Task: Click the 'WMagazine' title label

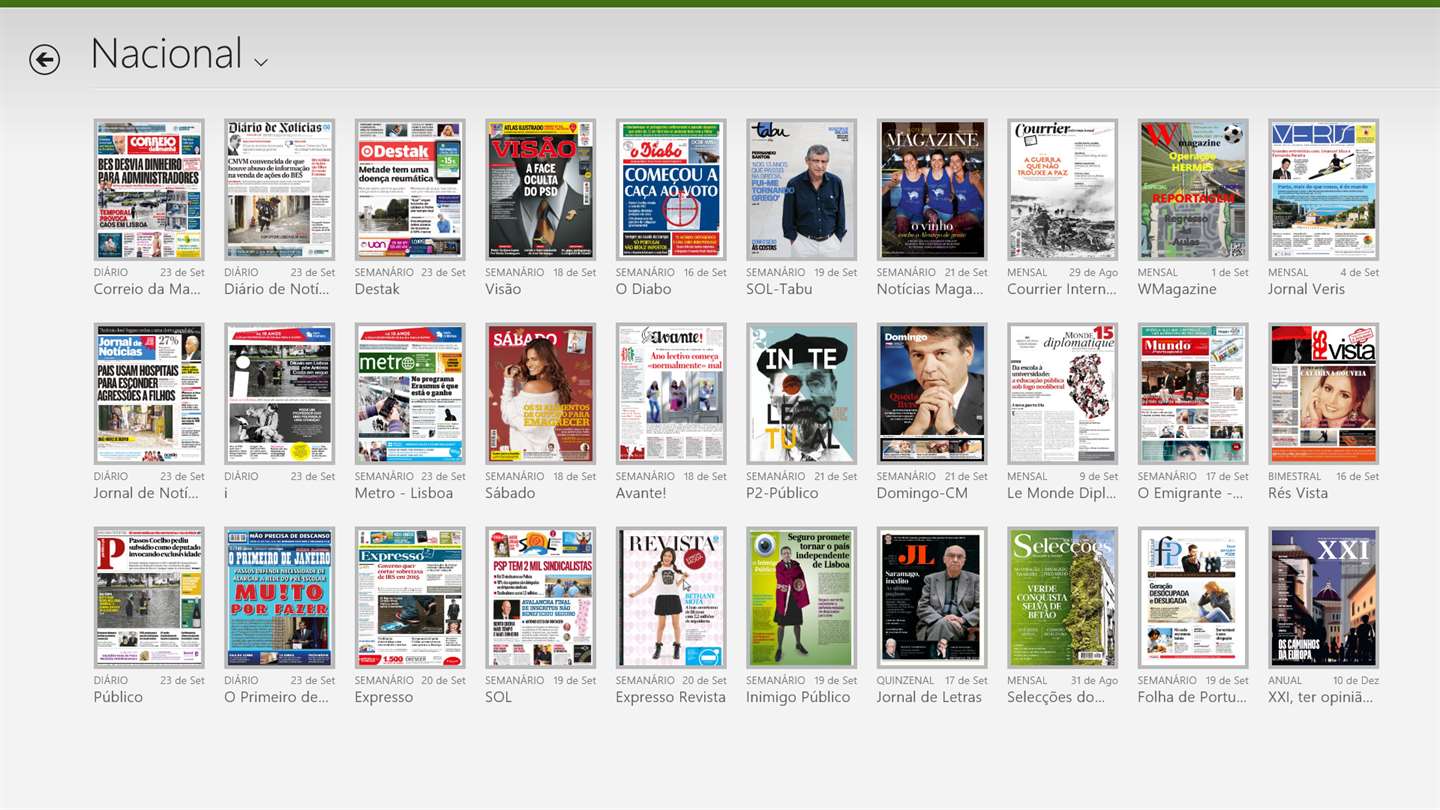Action: pyautogui.click(x=1177, y=290)
